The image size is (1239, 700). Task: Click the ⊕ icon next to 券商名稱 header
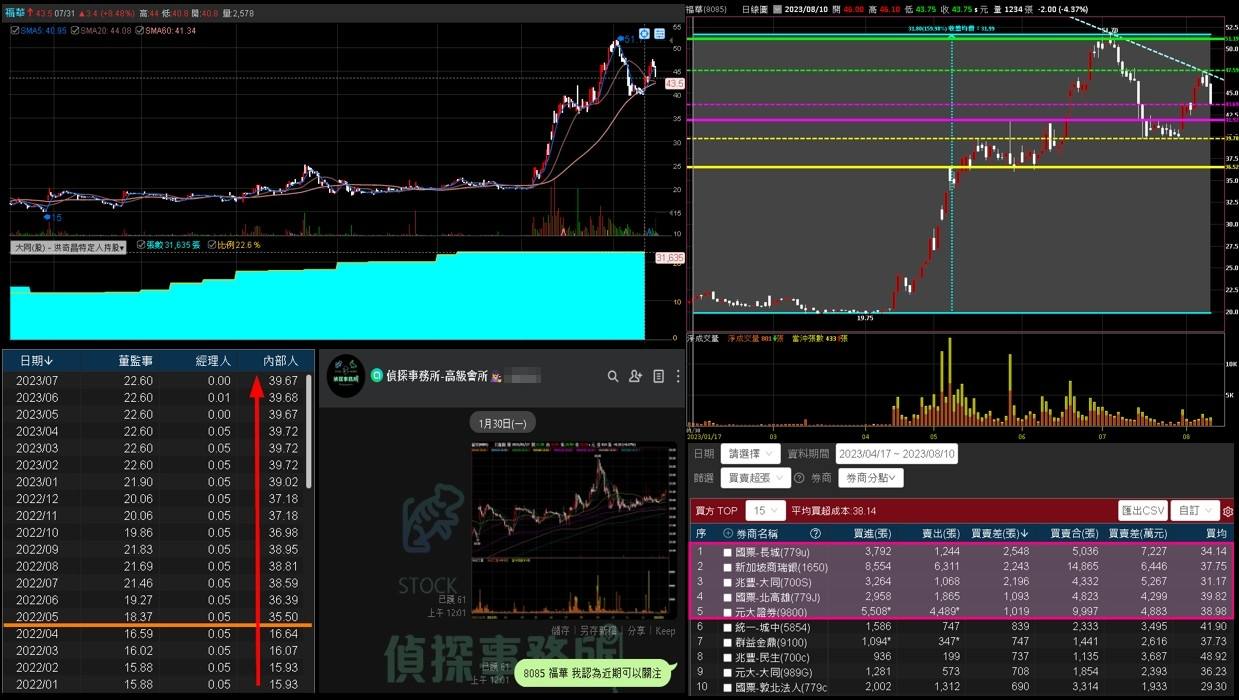(x=728, y=533)
